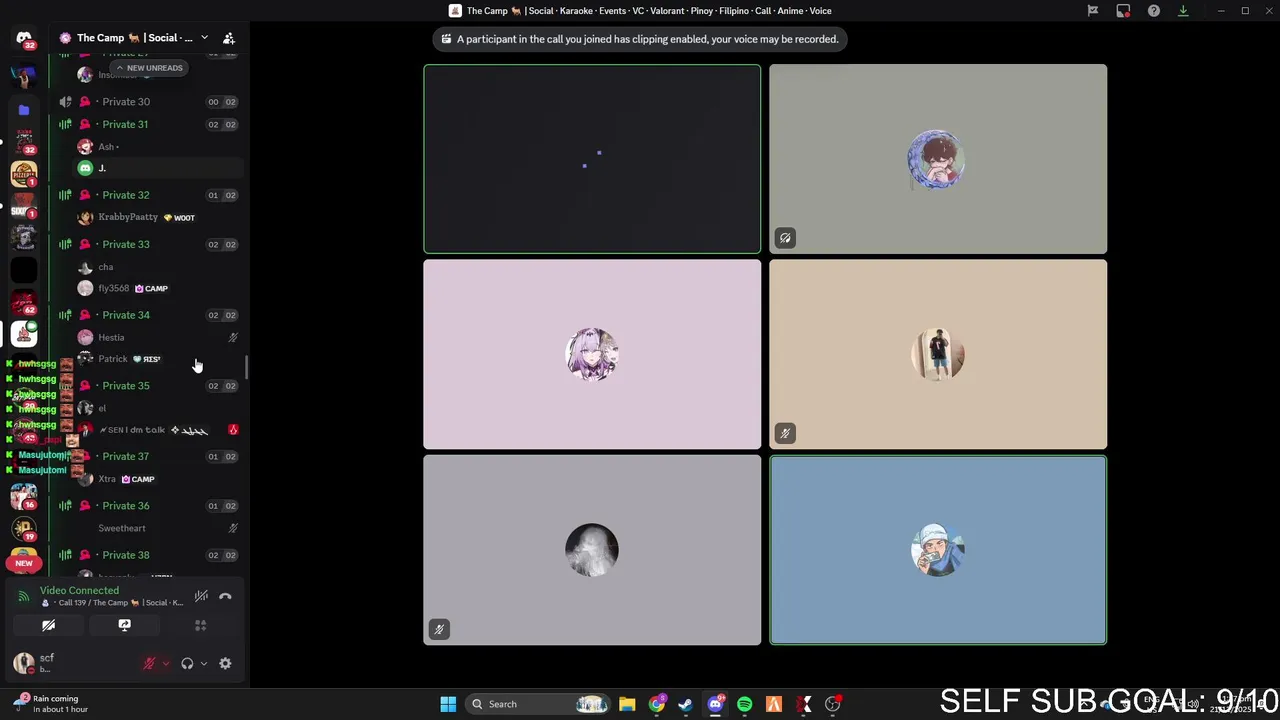Share your screen button
Screen dimensions: 1280x720
point(124,626)
